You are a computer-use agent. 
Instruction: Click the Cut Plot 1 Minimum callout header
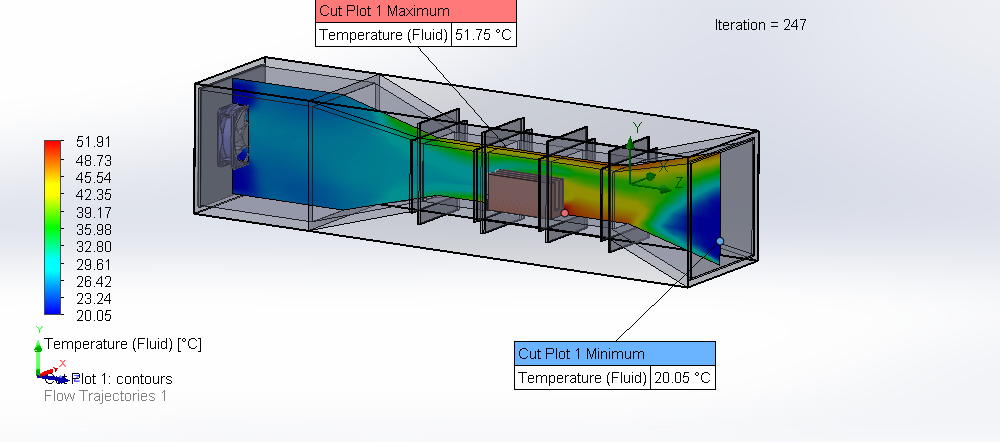(x=615, y=353)
